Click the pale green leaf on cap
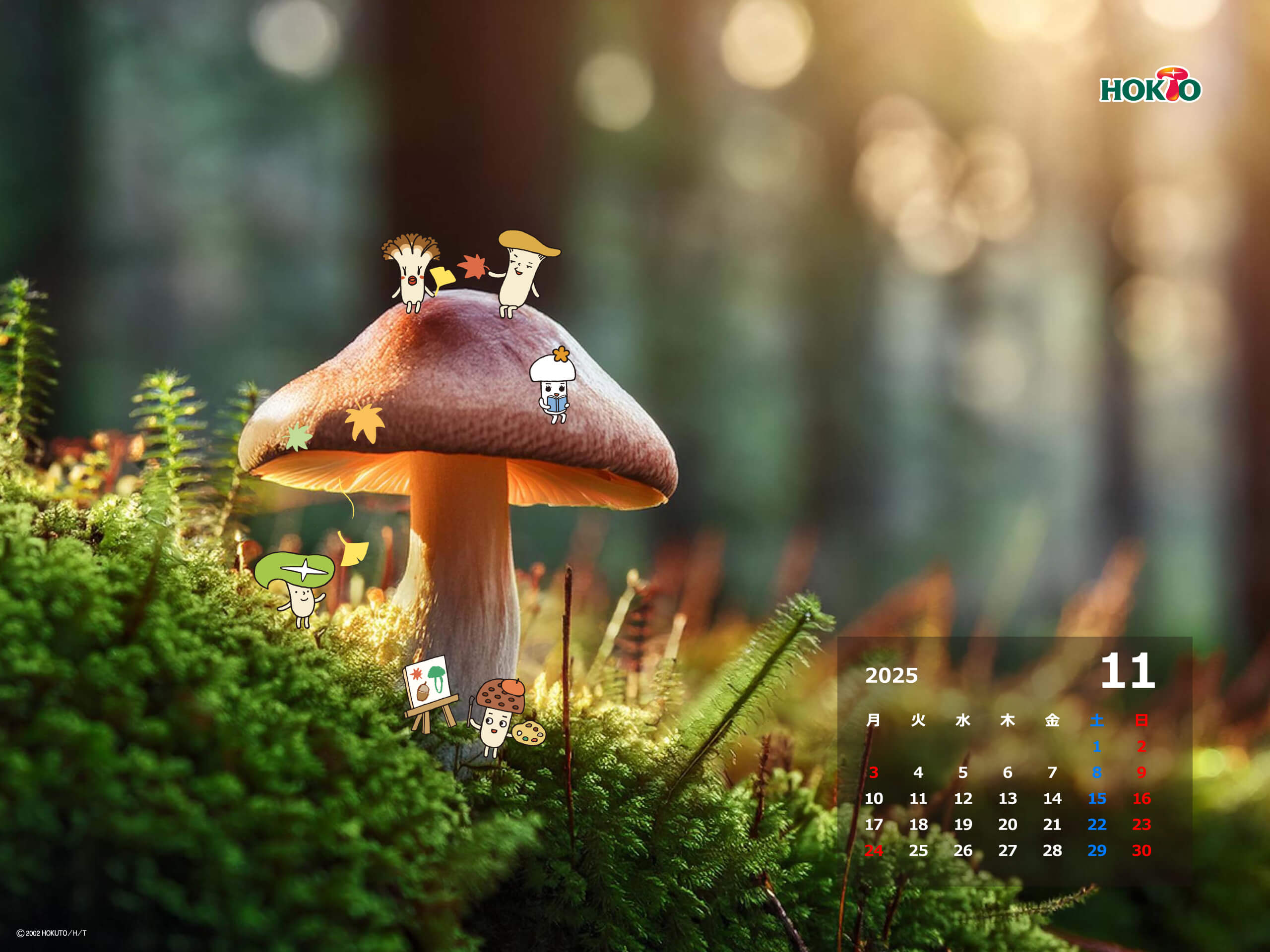Image resolution: width=1270 pixels, height=952 pixels. [x=299, y=437]
